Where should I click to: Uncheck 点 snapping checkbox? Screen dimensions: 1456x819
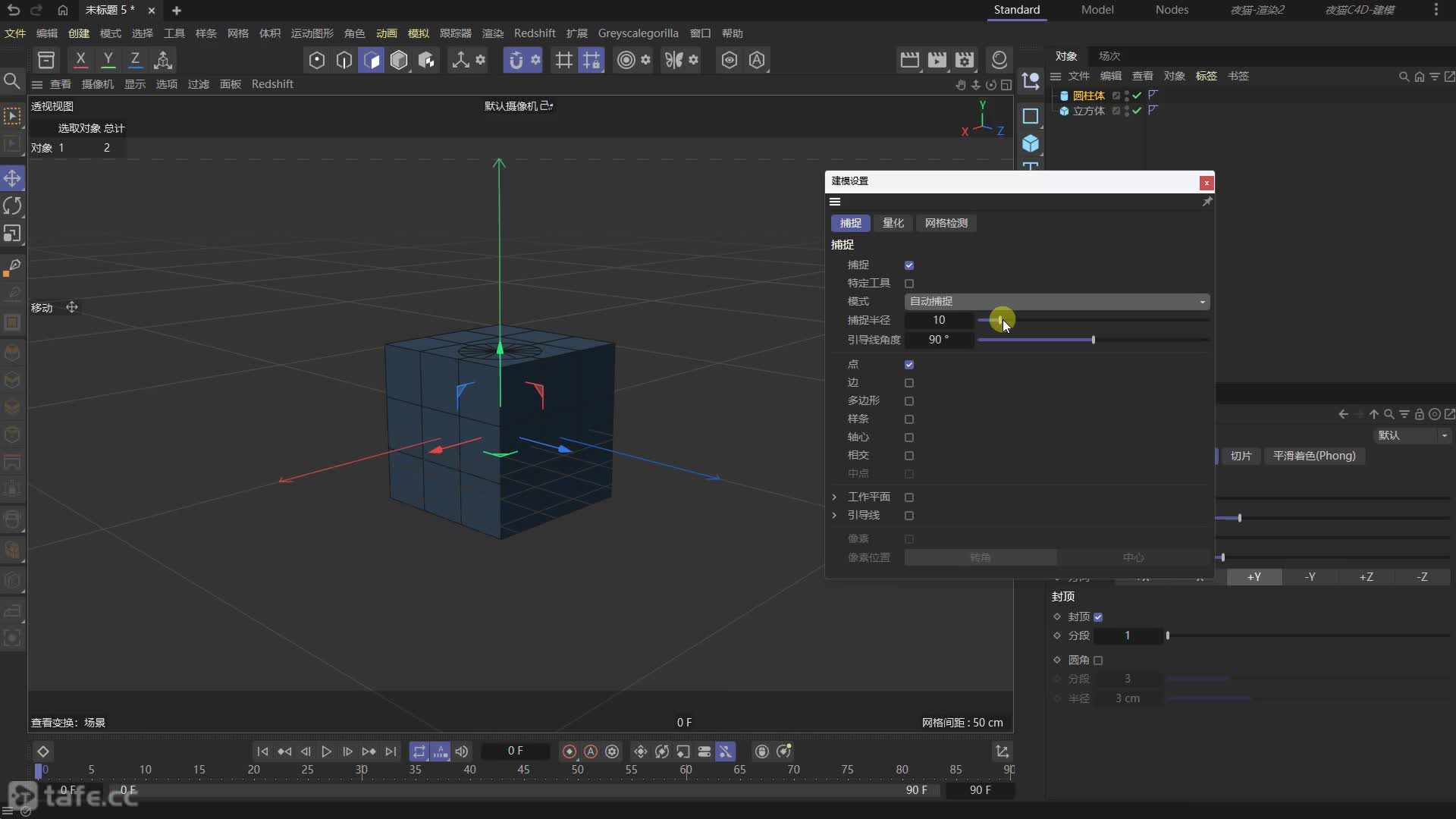[909, 365]
